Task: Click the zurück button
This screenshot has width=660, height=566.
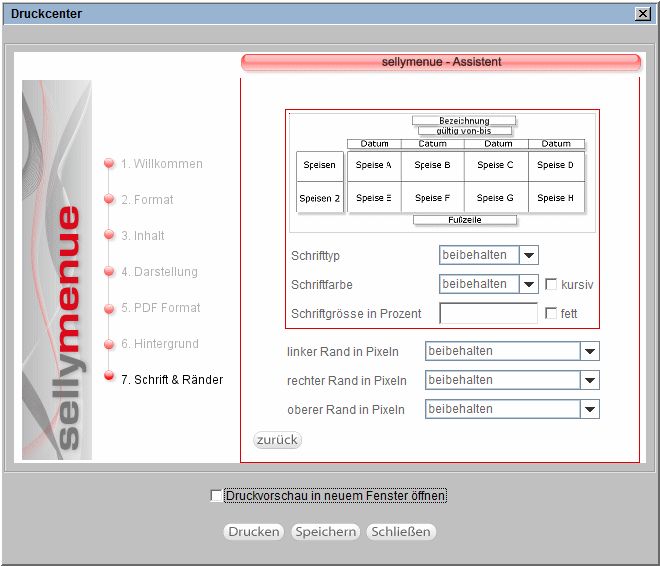Action: coord(277,440)
